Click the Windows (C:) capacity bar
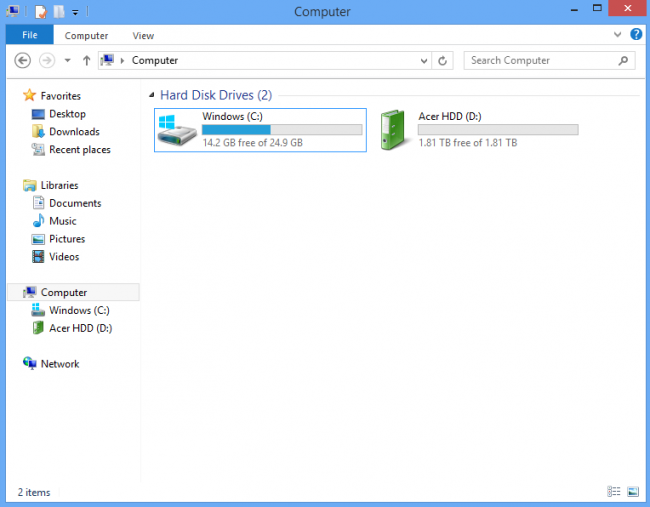The height and width of the screenshot is (507, 650). pos(282,130)
